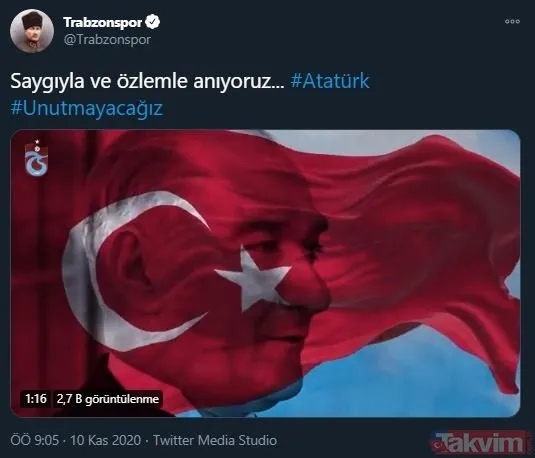
Task: Open the ÖÖ 9:05 tweet timestamp
Action: 35,440
